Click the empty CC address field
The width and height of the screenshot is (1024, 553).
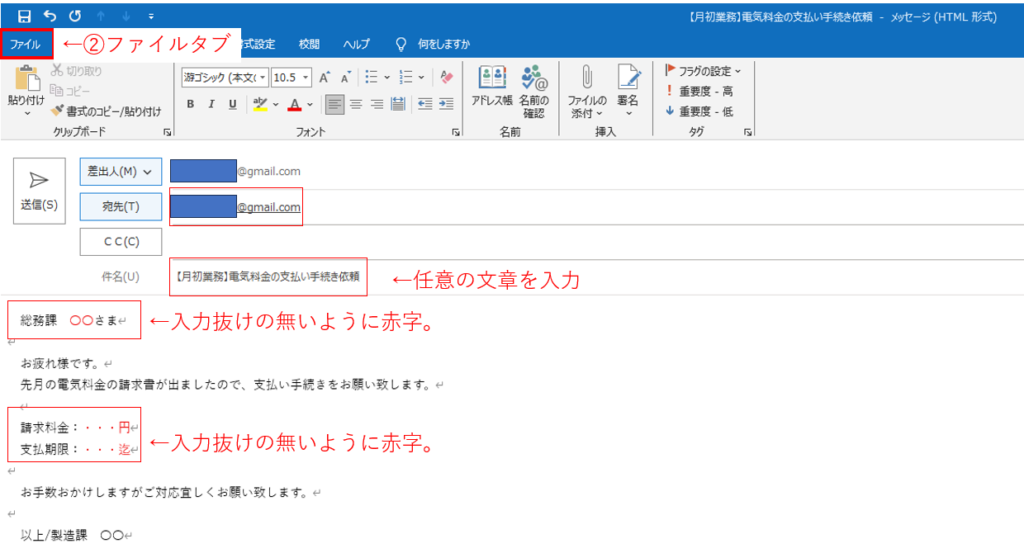(x=594, y=242)
